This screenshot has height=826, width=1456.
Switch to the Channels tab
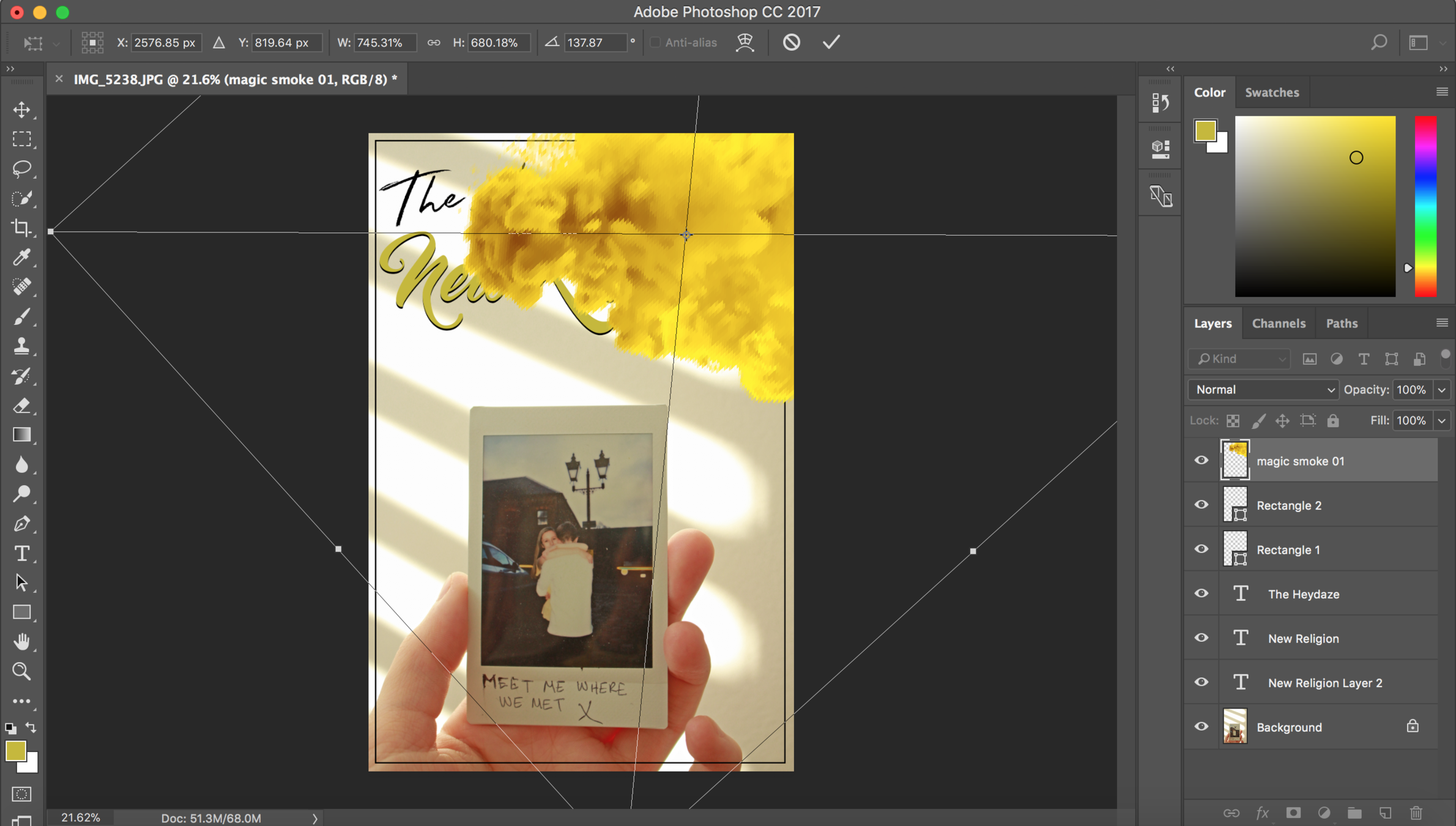pos(1279,323)
